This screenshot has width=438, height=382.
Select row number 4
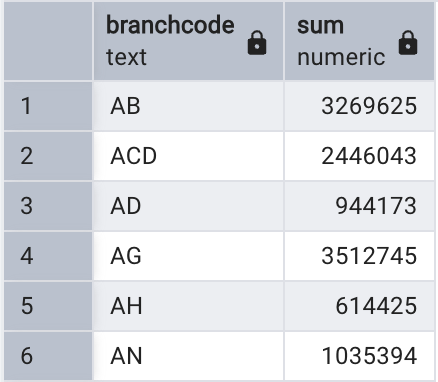pyautogui.click(x=48, y=256)
